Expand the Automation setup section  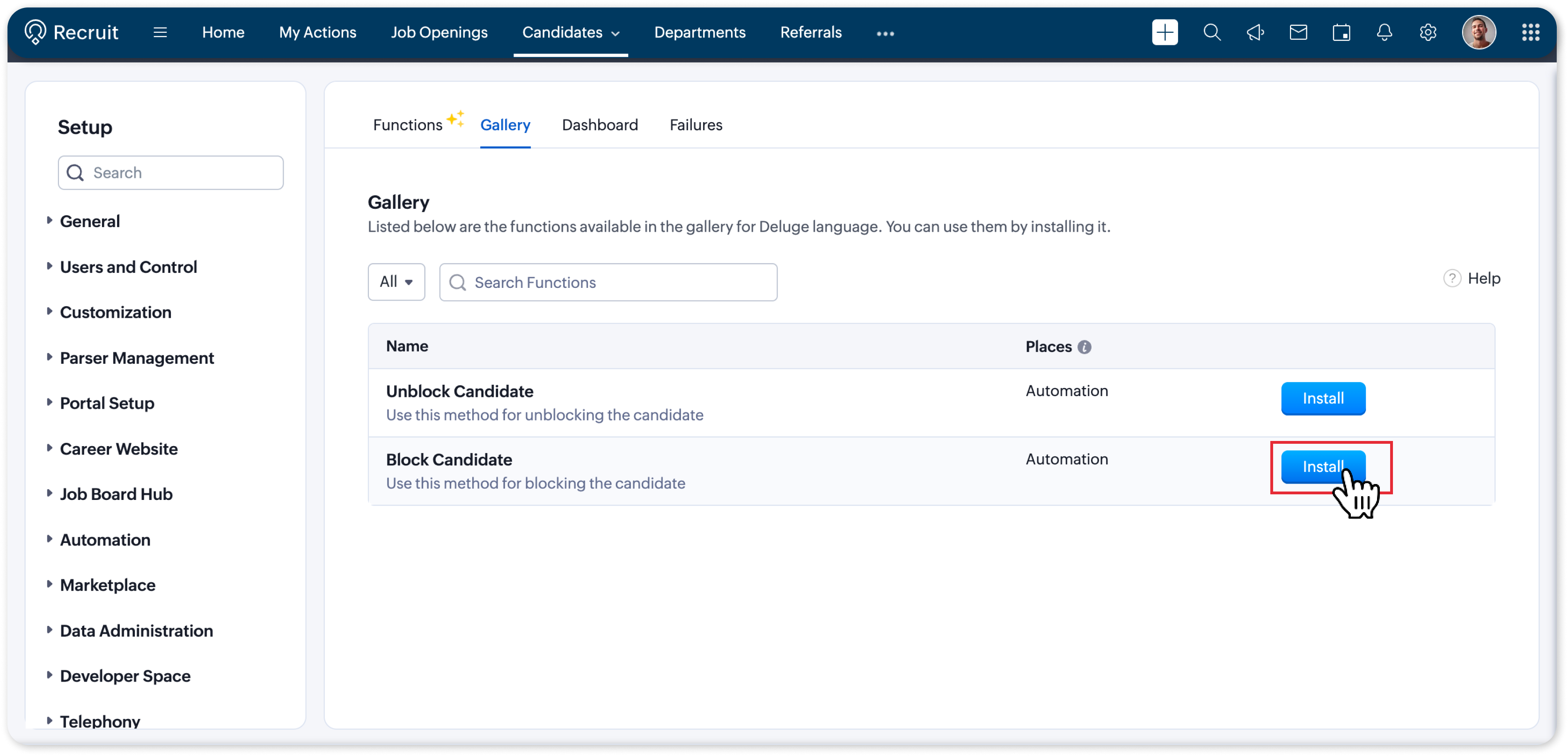[105, 539]
